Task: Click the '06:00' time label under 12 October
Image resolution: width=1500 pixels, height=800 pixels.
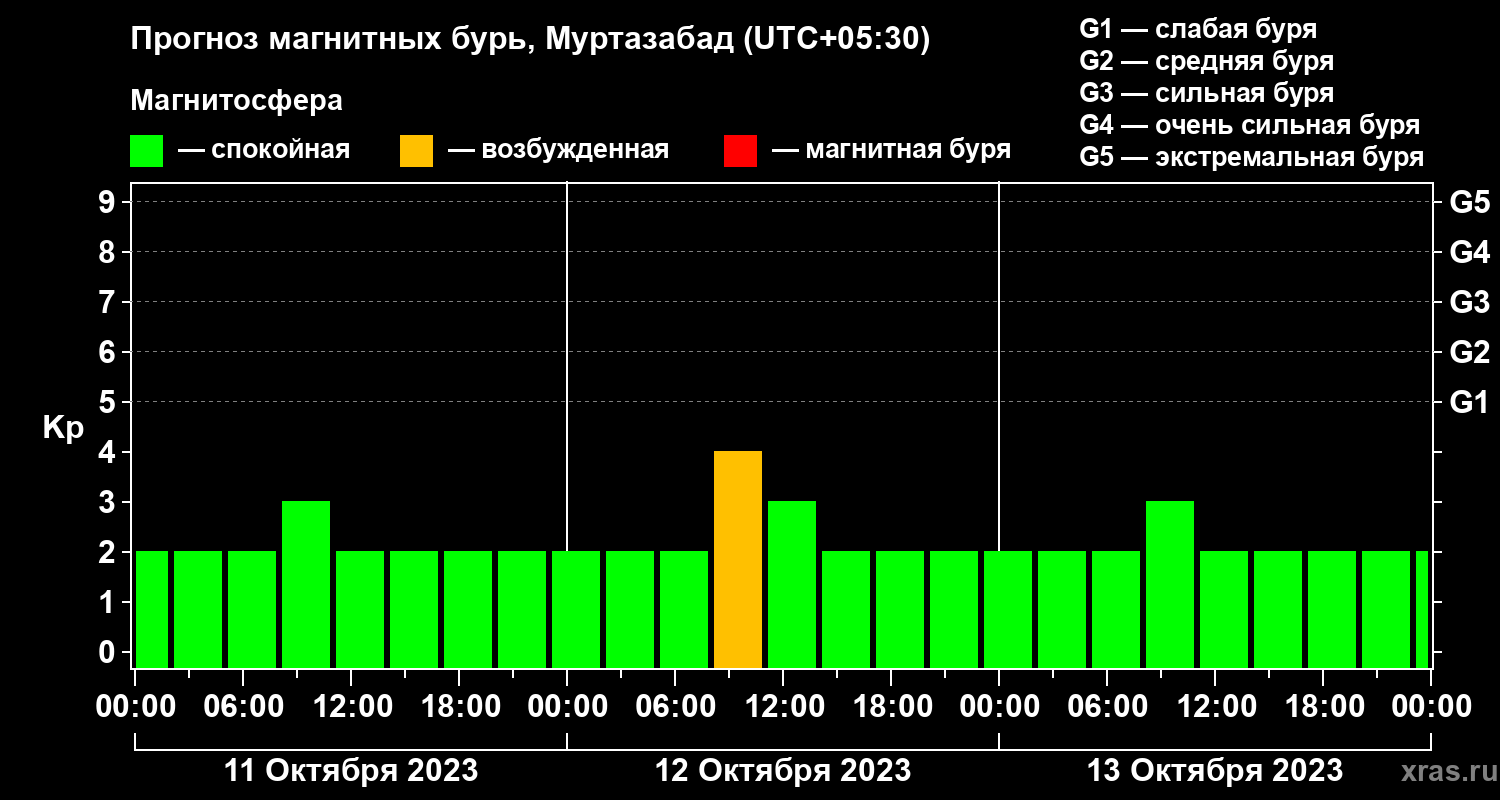Action: pos(674,707)
